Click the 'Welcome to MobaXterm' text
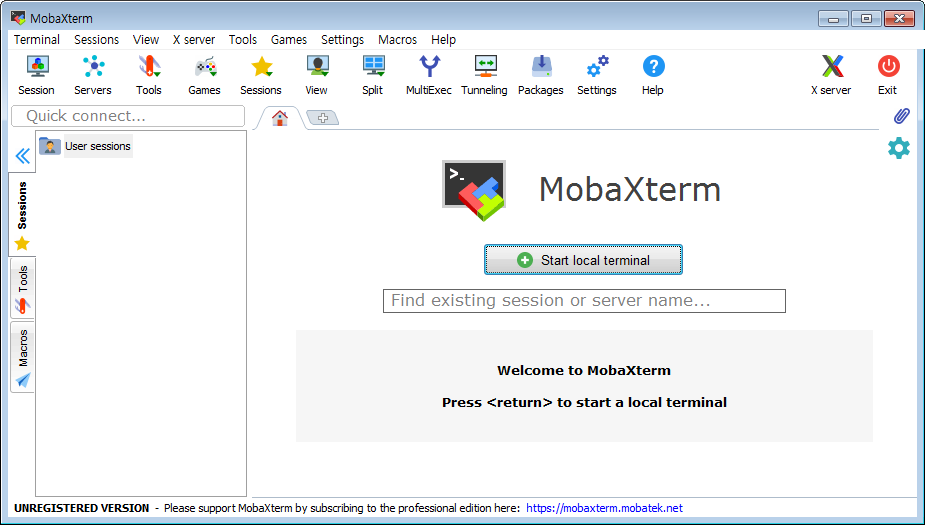This screenshot has height=525, width=925. 584,370
